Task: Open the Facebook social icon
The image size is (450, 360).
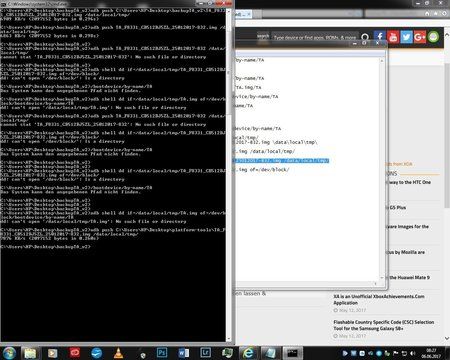Action: (380, 36)
